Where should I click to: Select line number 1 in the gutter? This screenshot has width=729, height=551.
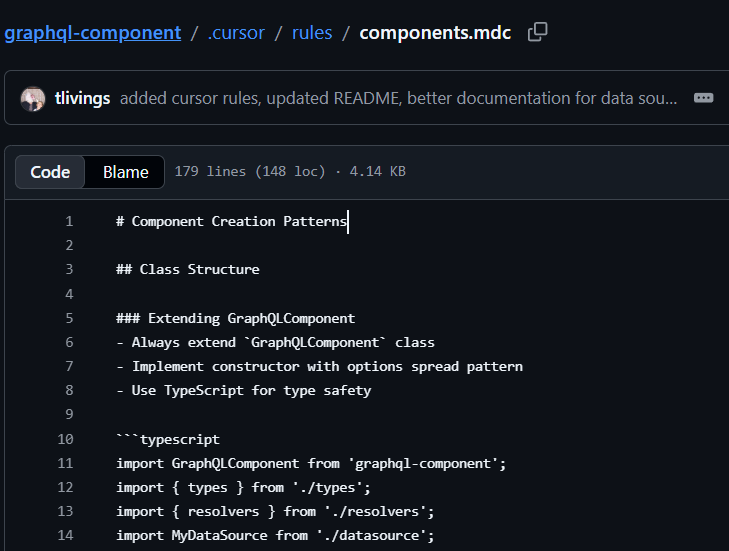pos(69,221)
